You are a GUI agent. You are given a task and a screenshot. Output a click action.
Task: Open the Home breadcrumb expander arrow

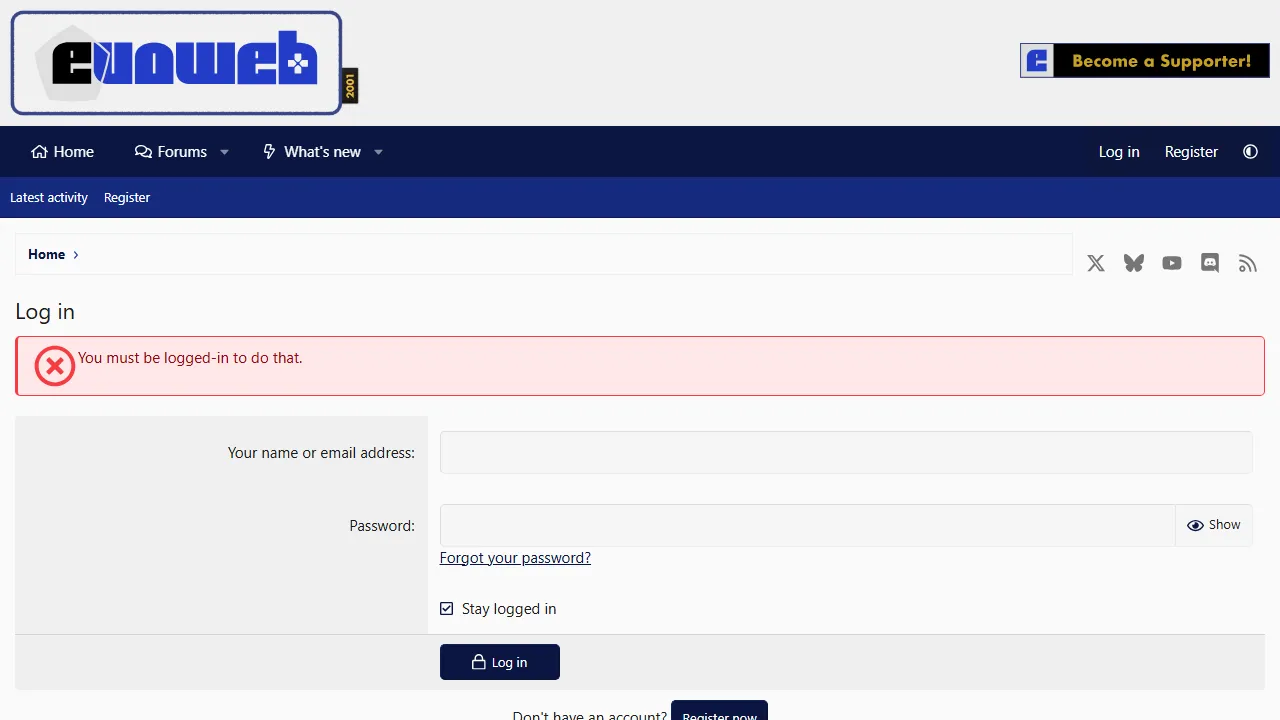tap(76, 254)
